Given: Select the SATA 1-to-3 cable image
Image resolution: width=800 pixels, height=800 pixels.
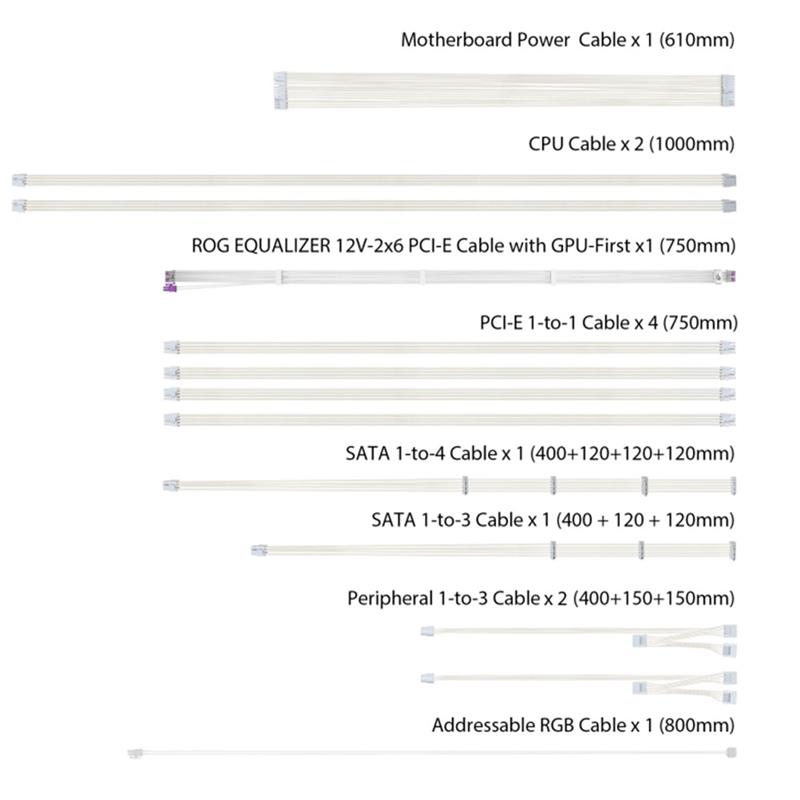Looking at the screenshot, I should click(x=493, y=551).
